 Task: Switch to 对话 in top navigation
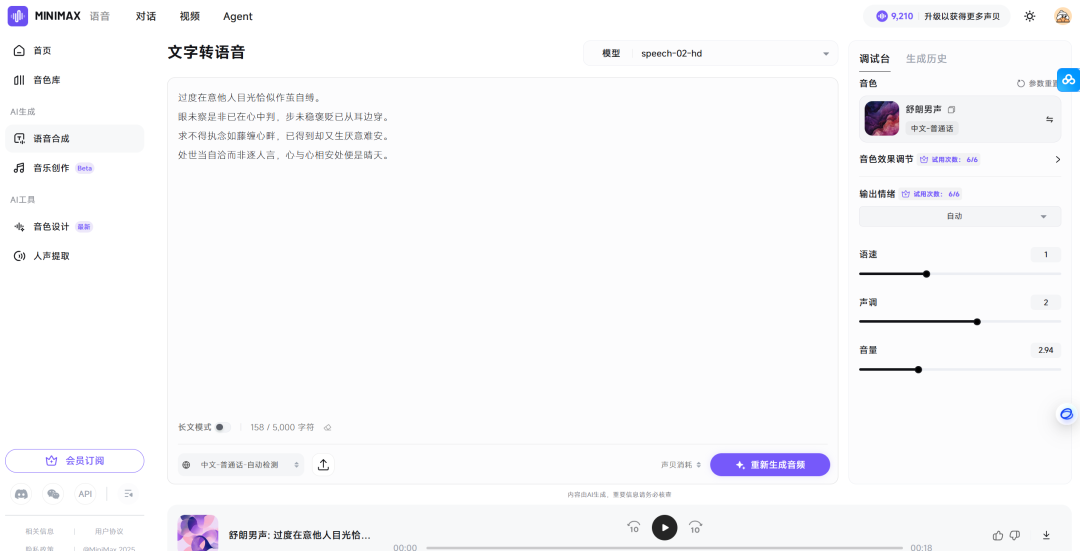click(146, 16)
